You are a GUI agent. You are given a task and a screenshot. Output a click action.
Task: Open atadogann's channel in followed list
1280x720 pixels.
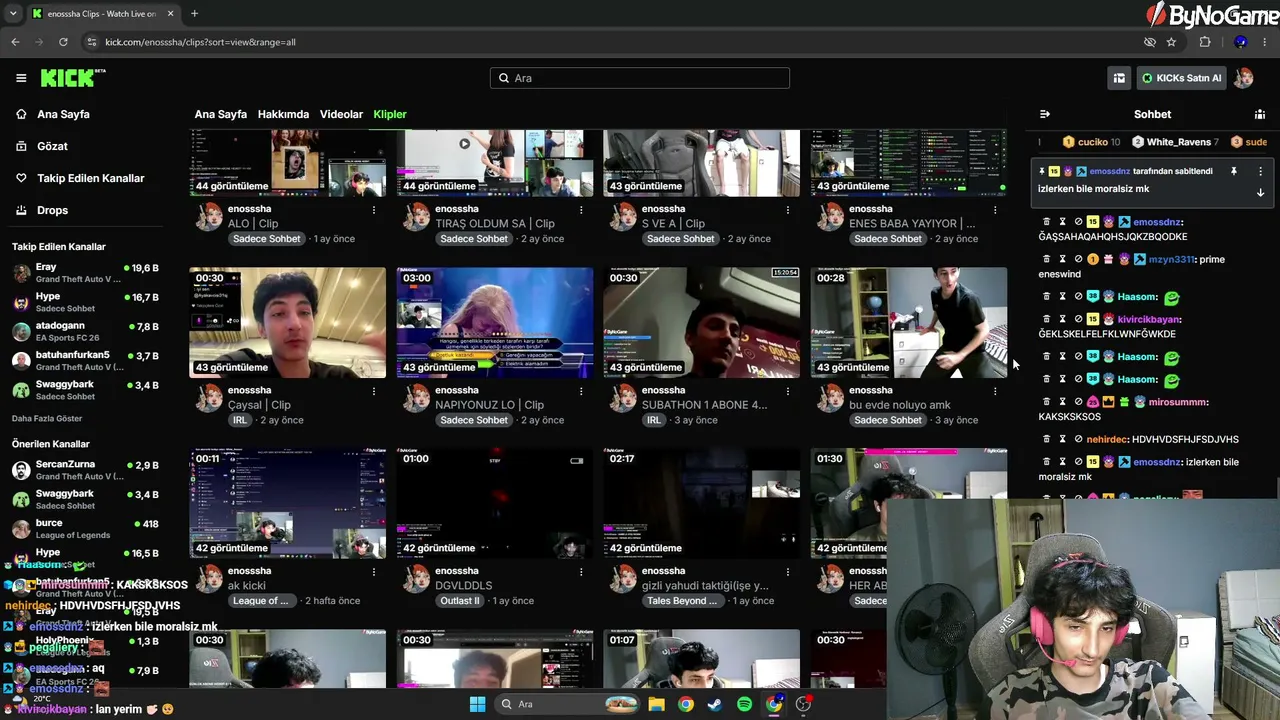click(x=86, y=331)
